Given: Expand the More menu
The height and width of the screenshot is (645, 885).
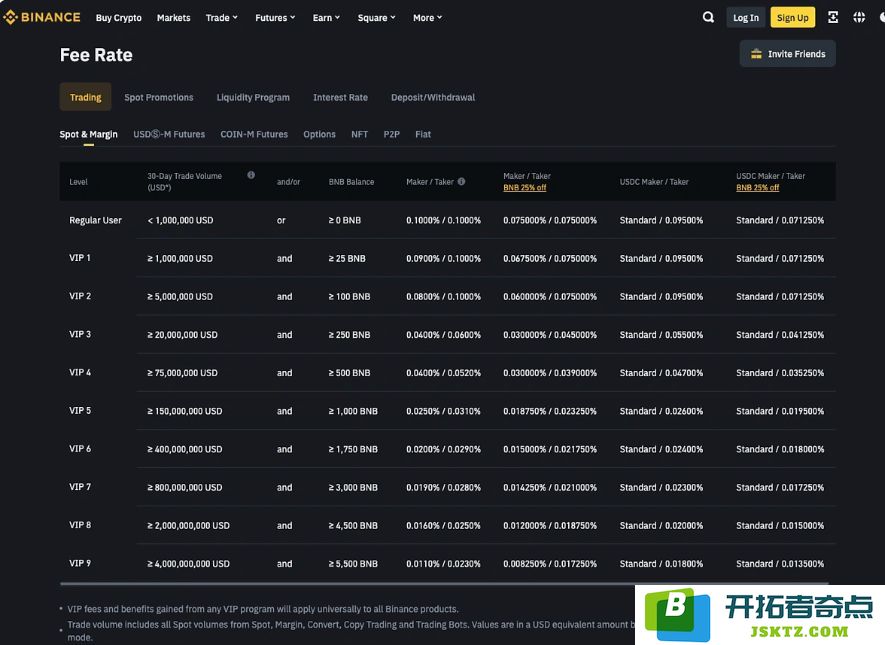Looking at the screenshot, I should pos(427,17).
